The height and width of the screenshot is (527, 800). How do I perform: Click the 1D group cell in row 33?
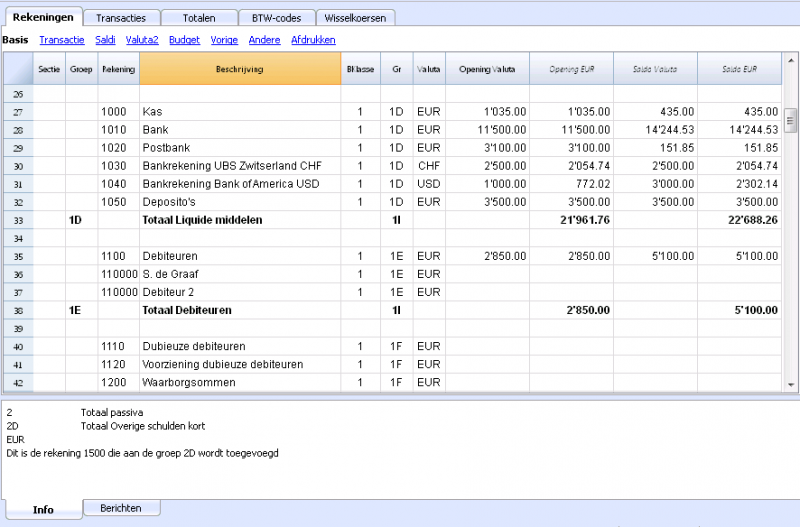pyautogui.click(x=81, y=220)
